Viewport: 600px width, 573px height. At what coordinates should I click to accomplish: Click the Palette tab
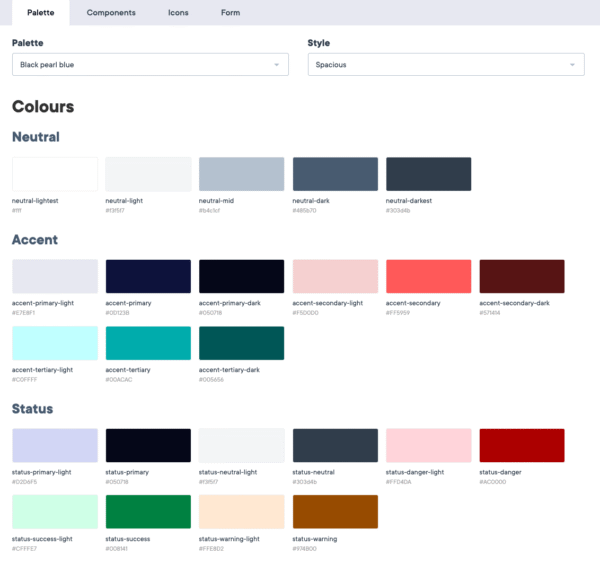click(41, 13)
